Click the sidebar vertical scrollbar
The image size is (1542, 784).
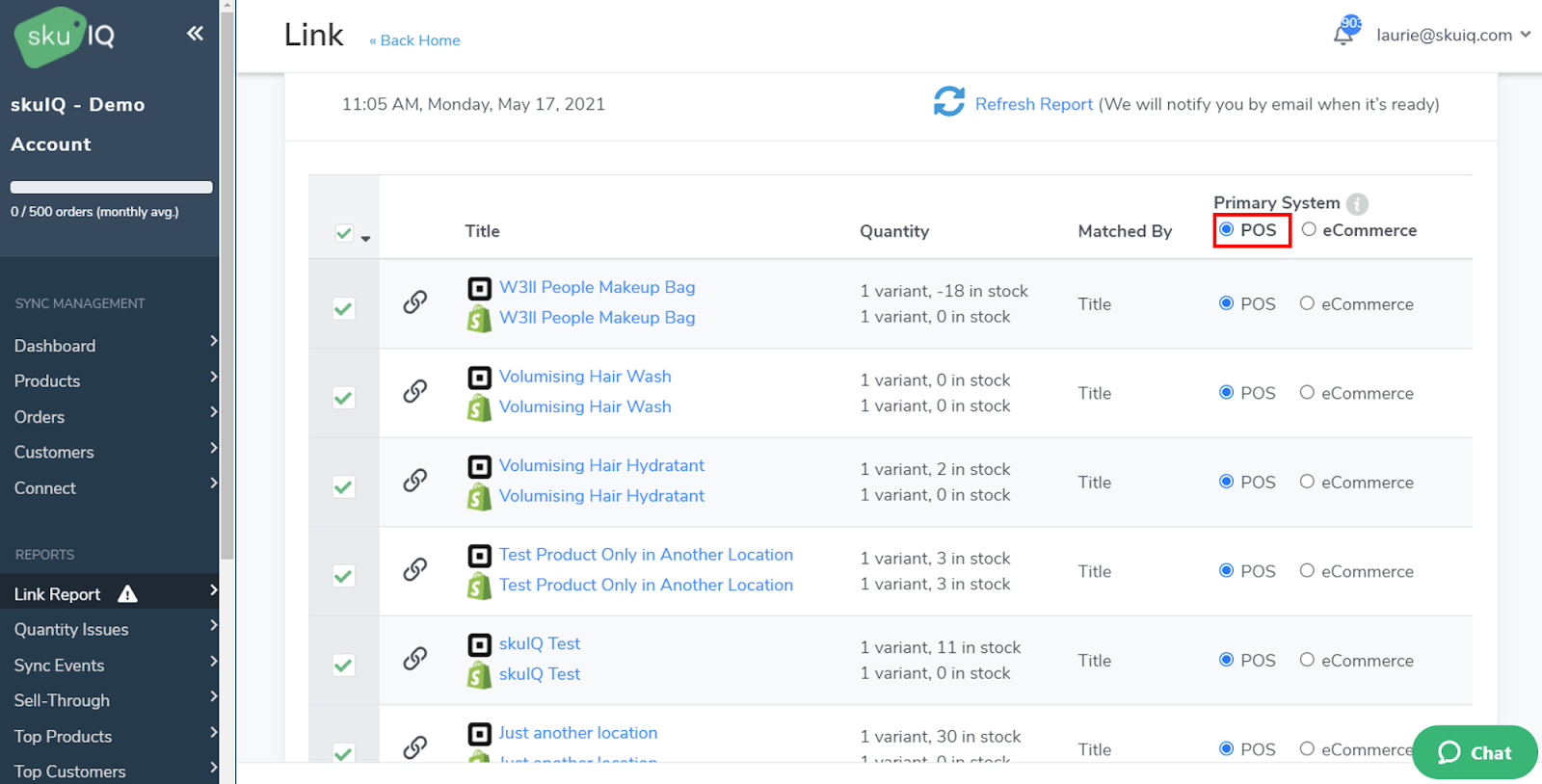[227, 289]
